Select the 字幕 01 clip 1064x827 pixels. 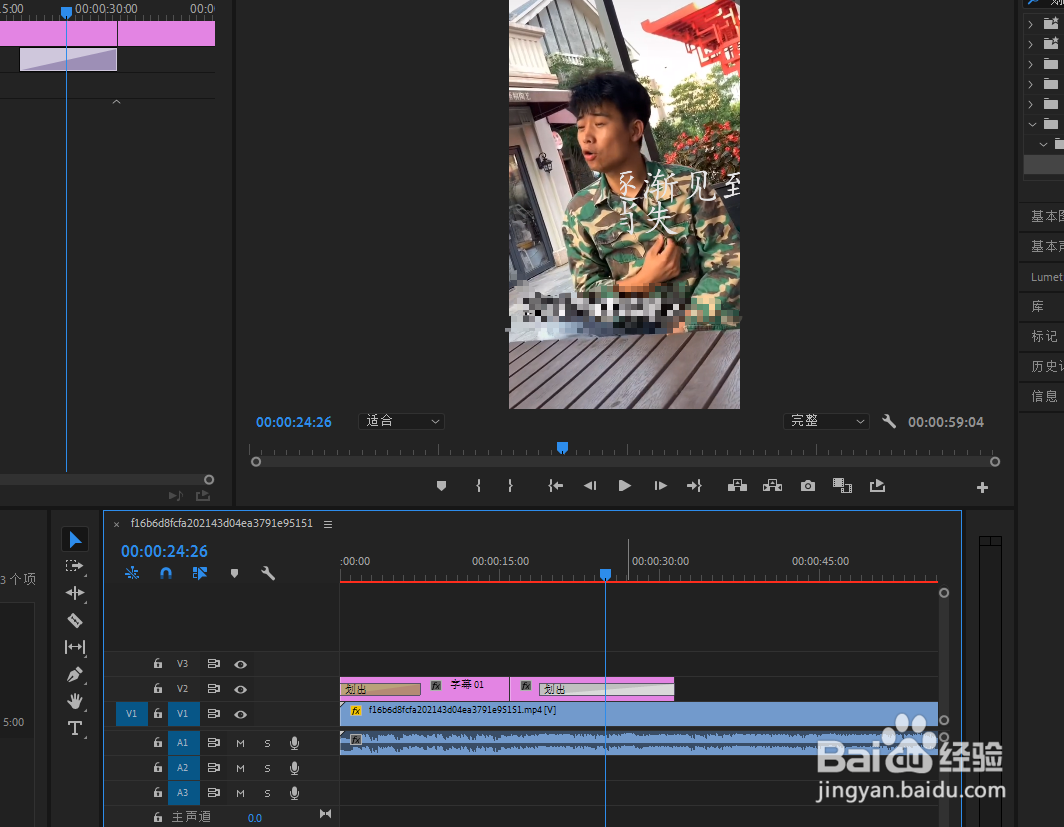coord(468,685)
